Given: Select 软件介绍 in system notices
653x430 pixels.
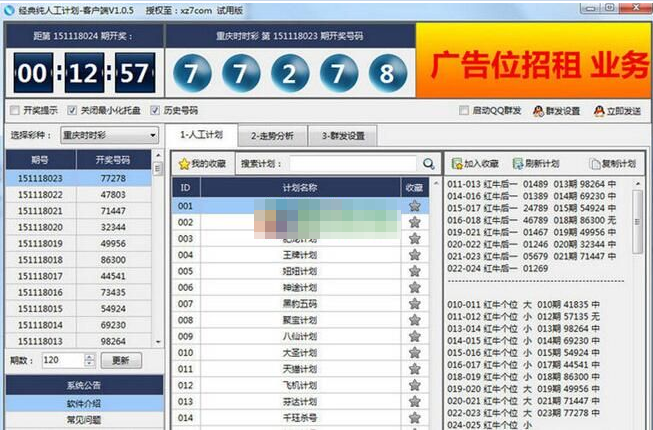Looking at the screenshot, I should tap(83, 403).
